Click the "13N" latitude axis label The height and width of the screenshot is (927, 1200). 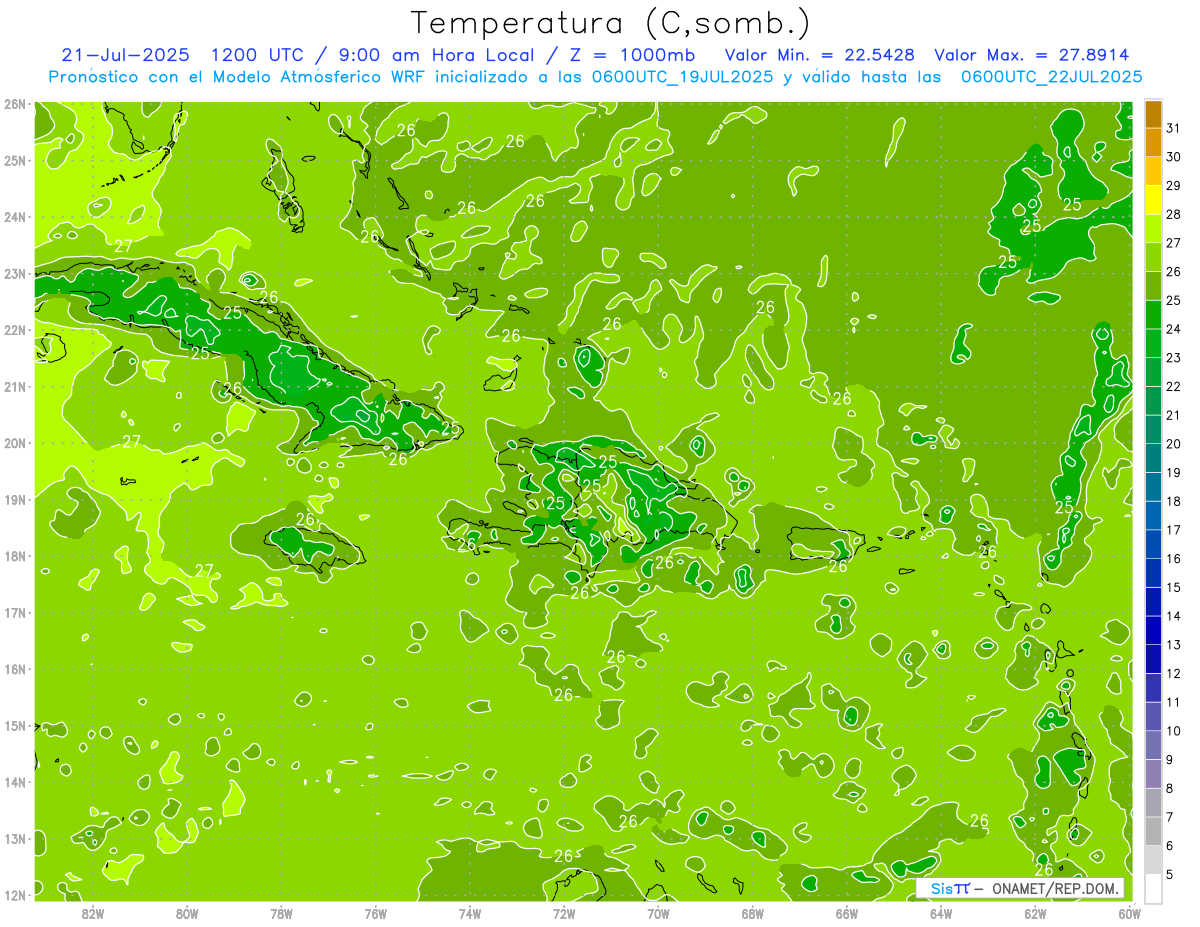15,838
